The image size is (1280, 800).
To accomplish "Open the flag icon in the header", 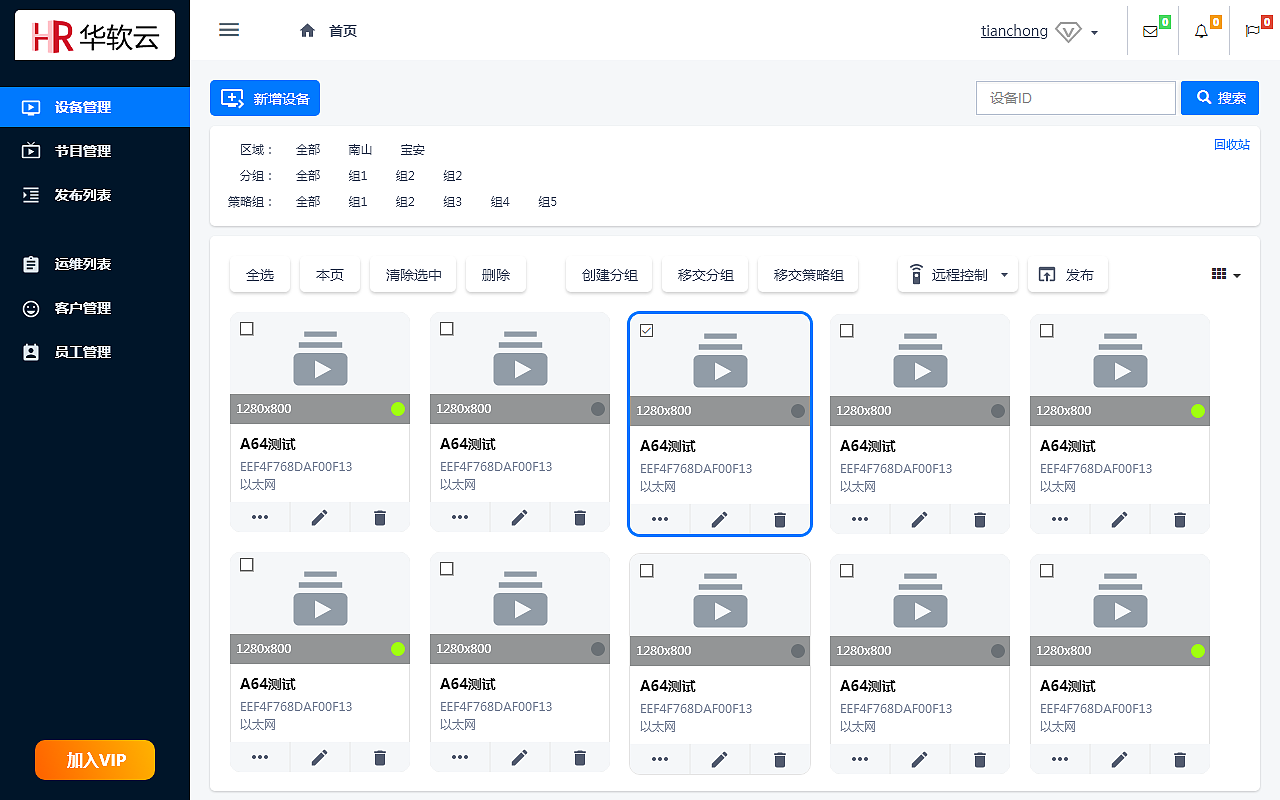I will point(1252,31).
